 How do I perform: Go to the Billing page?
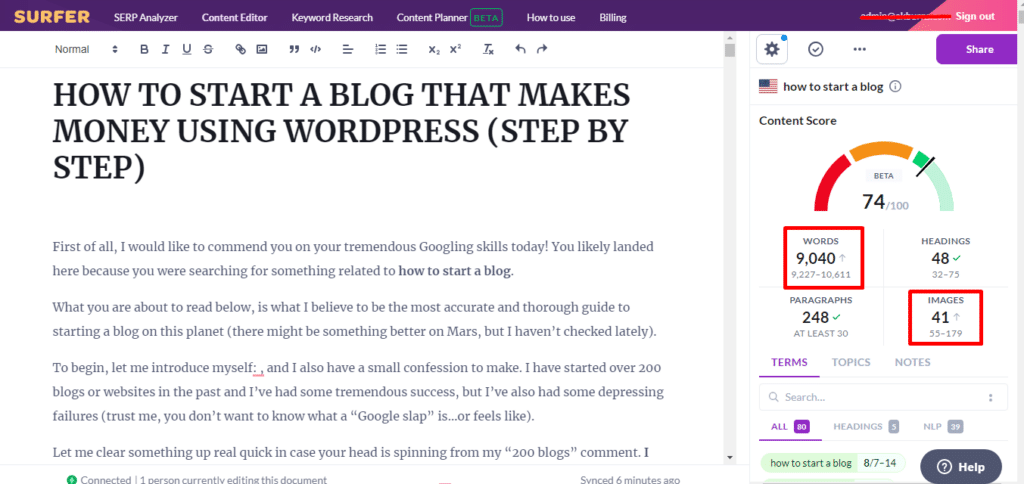pyautogui.click(x=613, y=18)
